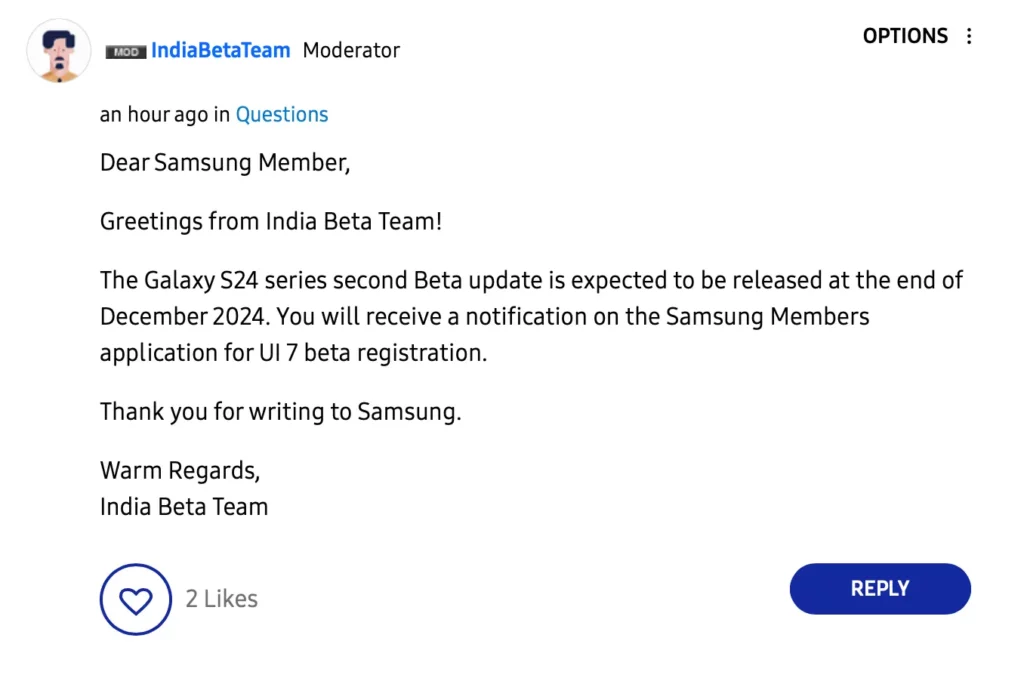Click 'UI 7 beta registration' text

pos(372,353)
